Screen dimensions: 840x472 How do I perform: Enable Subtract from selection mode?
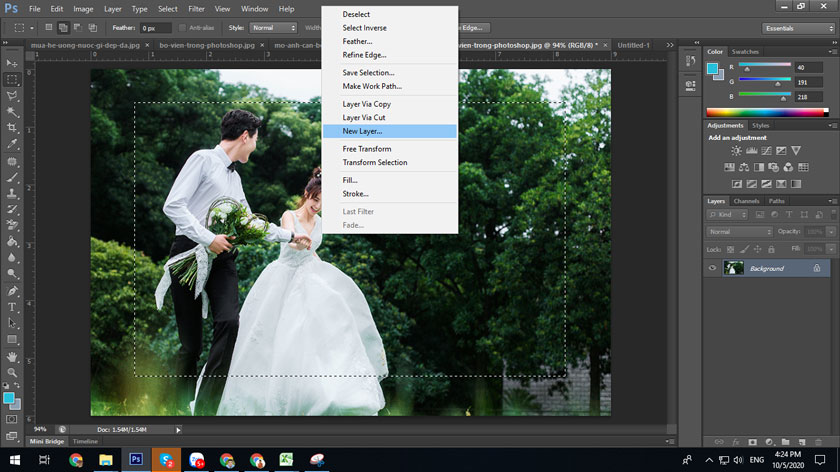(x=78, y=28)
